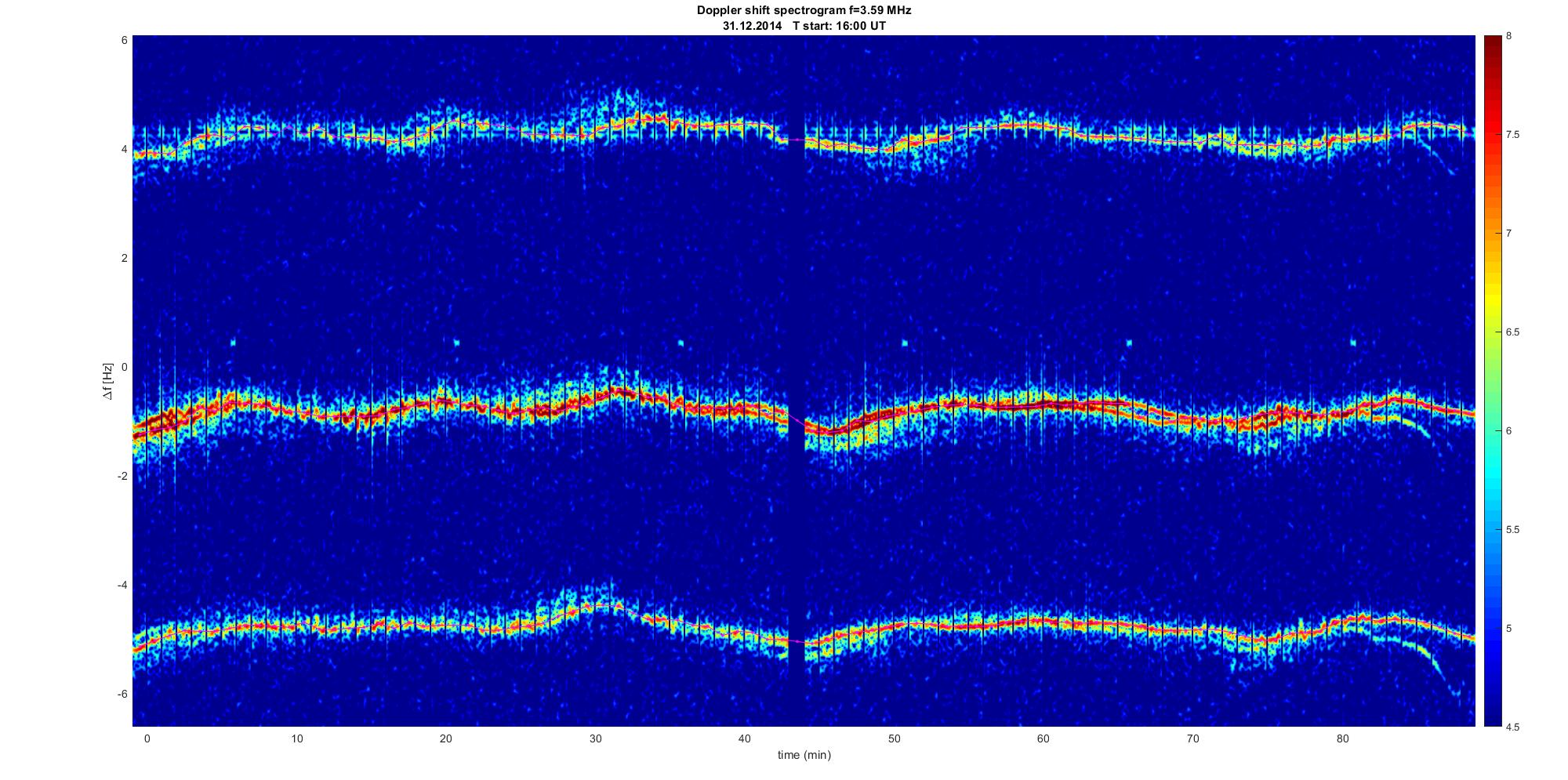Click the colorbar tick label 6.5
Image resolution: width=1568 pixels, height=780 pixels.
point(1512,332)
